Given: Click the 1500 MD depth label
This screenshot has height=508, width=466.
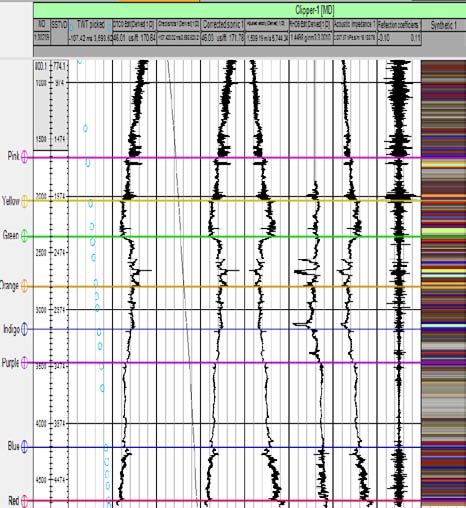Looking at the screenshot, I should [41, 139].
